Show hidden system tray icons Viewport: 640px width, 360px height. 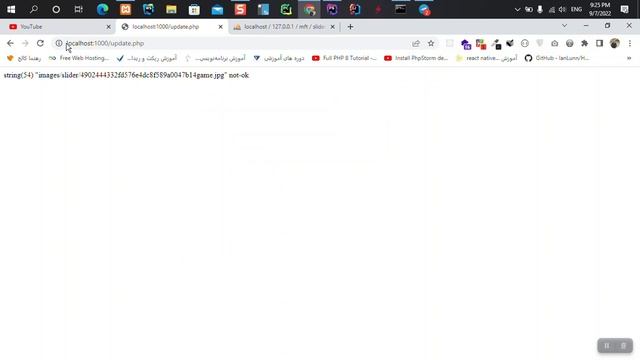[x=517, y=9]
